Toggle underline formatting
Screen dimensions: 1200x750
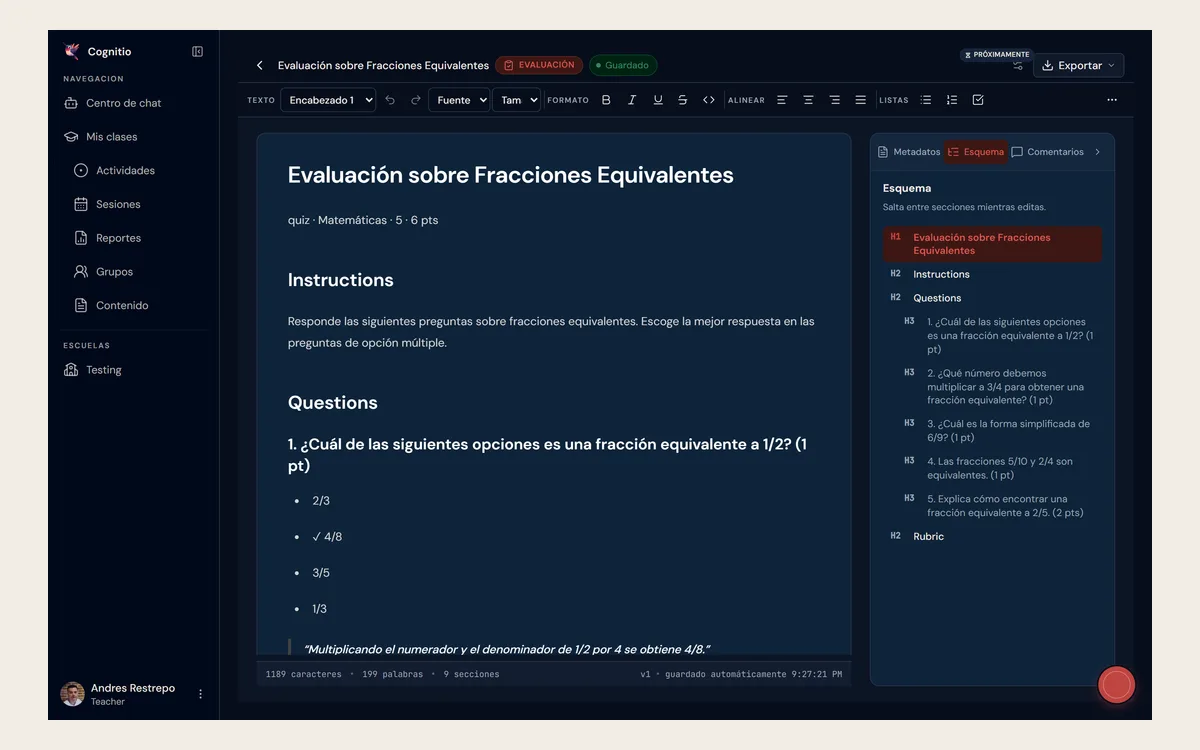tap(658, 100)
